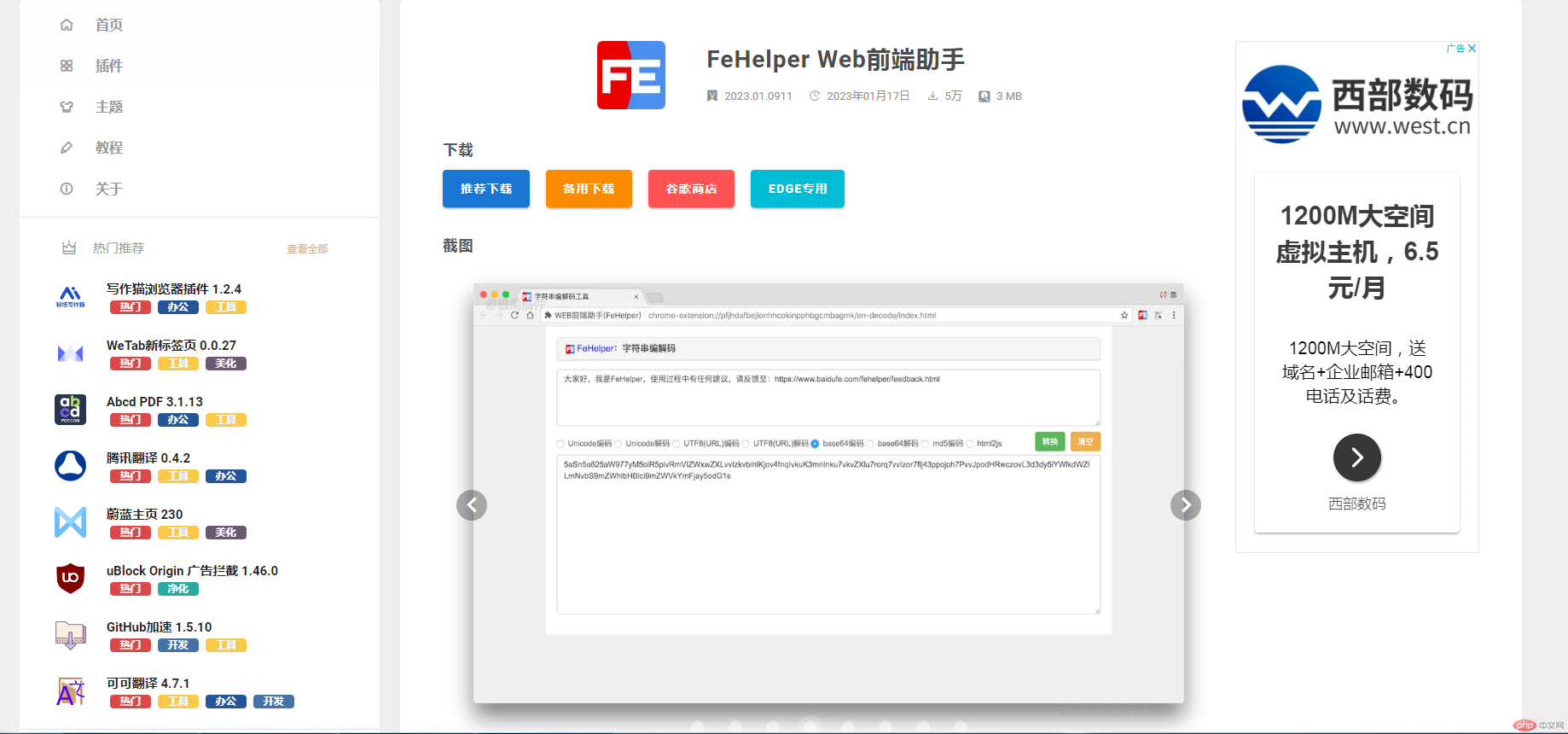Close the ad with the X icon
The image size is (1568, 734).
click(x=1472, y=49)
